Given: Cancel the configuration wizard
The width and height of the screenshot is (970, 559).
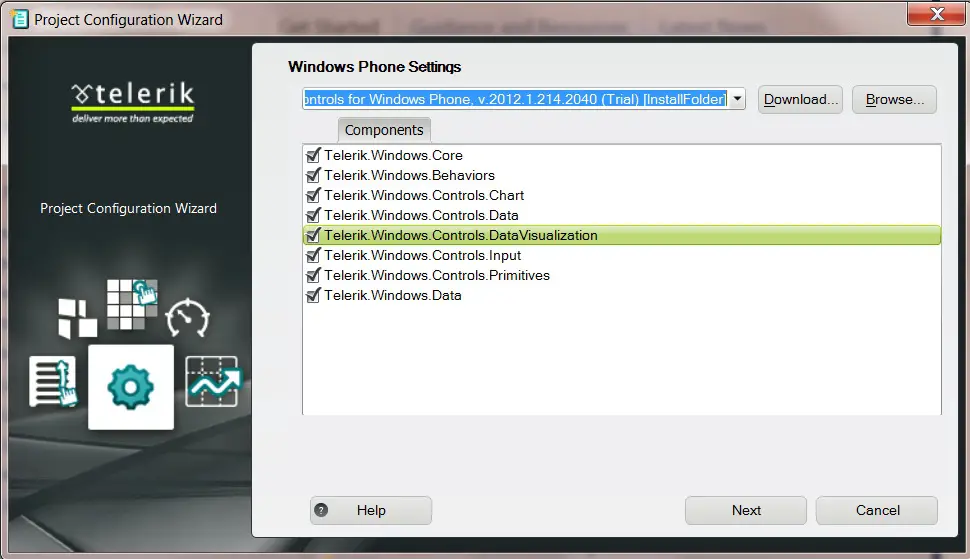Looking at the screenshot, I should [877, 510].
